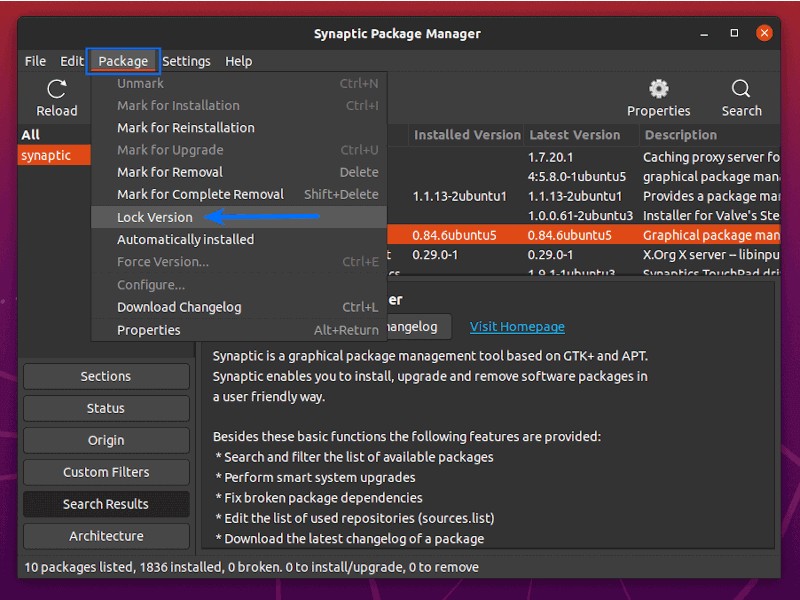Image resolution: width=800 pixels, height=600 pixels.
Task: Click the Architecture button
Action: pyautogui.click(x=106, y=536)
